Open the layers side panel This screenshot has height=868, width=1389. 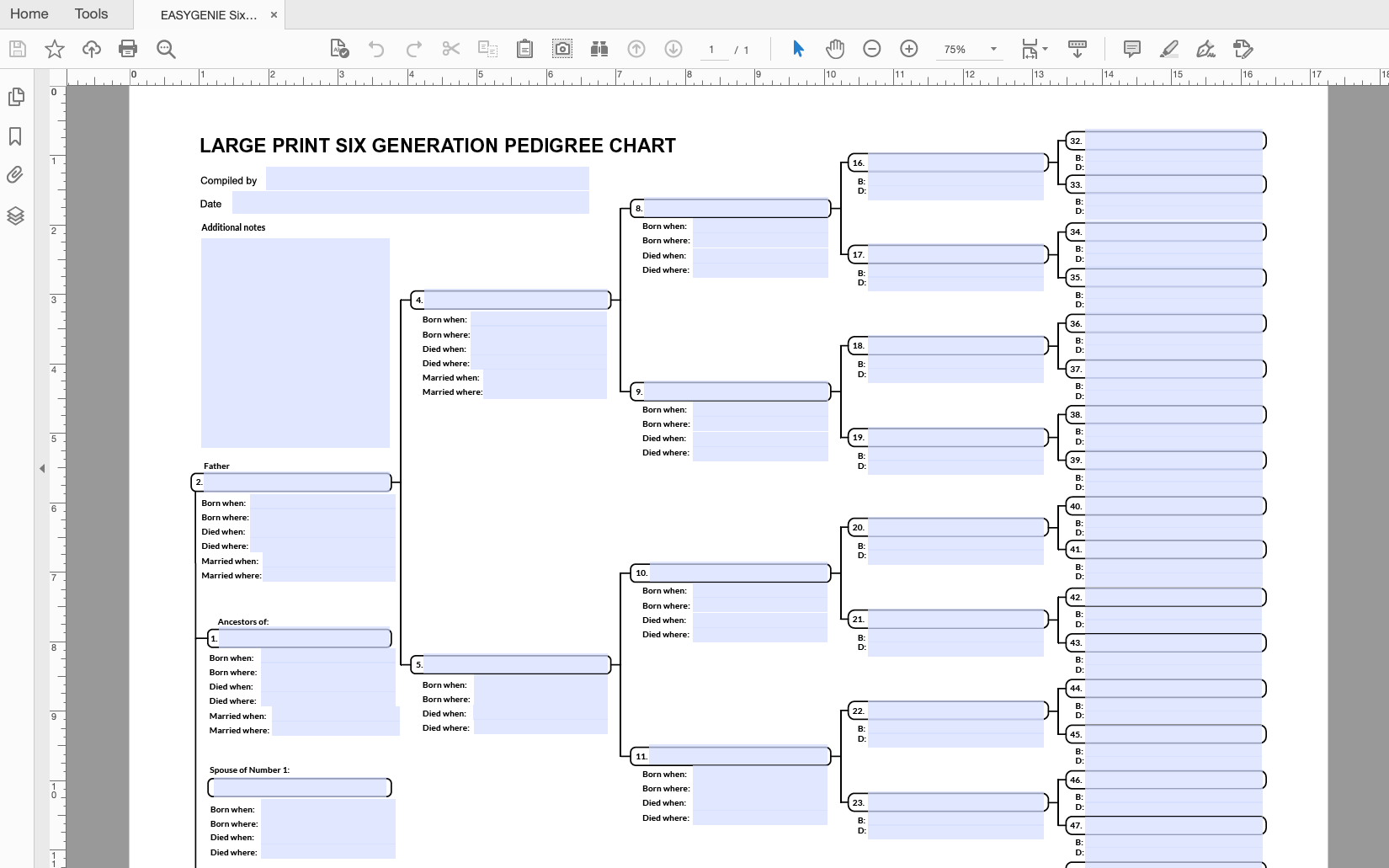click(x=15, y=216)
